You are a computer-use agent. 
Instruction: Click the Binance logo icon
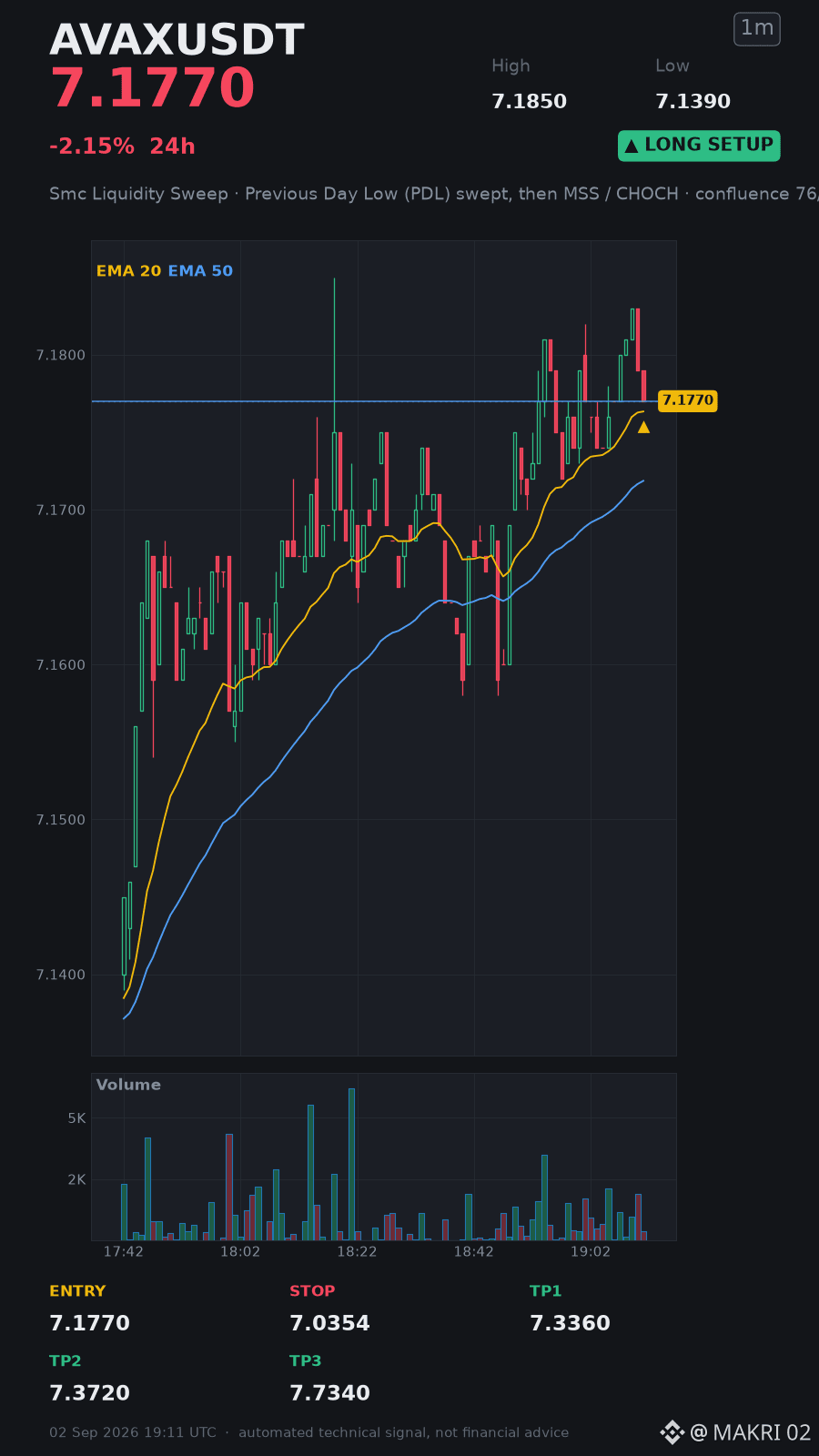(x=672, y=1432)
